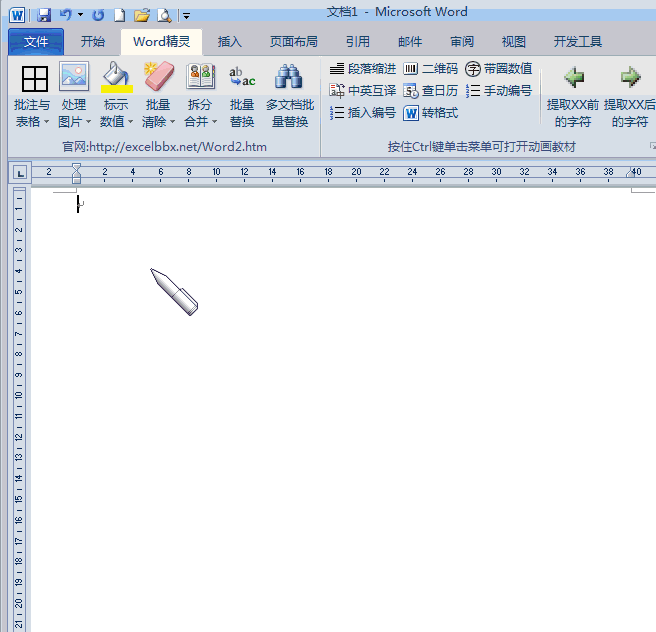Image resolution: width=656 pixels, height=632 pixels.
Task: Click the 官网:http://excelbbx.net/Word2.htm group label
Action: 164,147
